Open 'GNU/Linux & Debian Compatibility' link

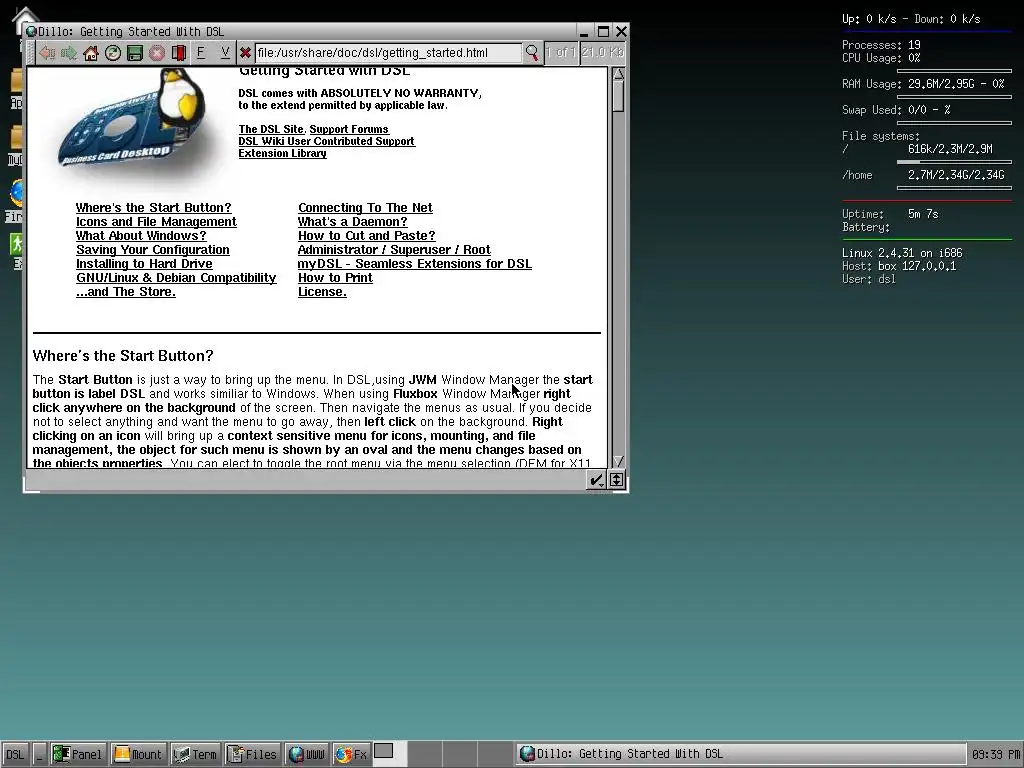pos(176,278)
